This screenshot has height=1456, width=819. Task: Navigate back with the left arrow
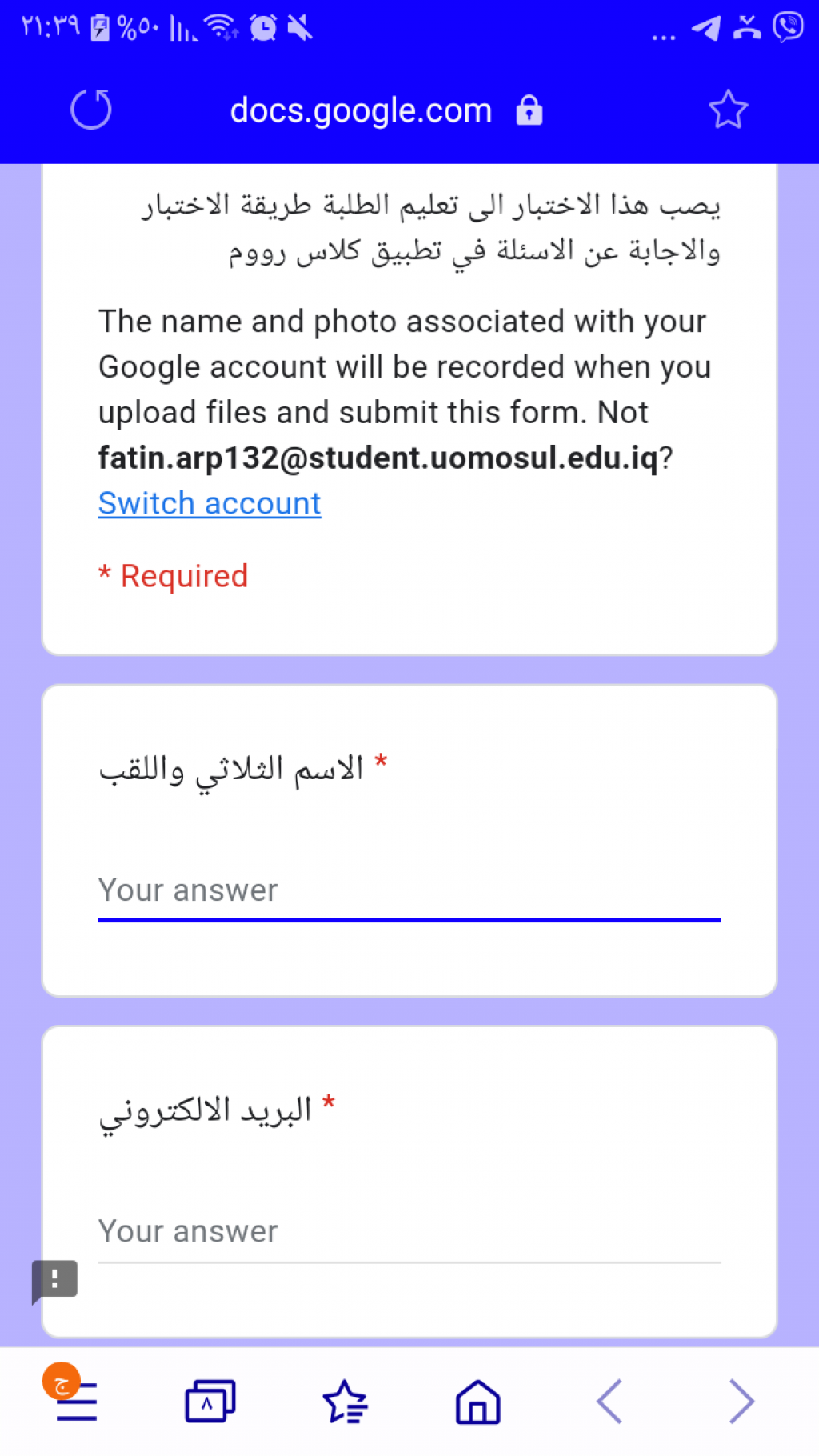click(x=609, y=1401)
